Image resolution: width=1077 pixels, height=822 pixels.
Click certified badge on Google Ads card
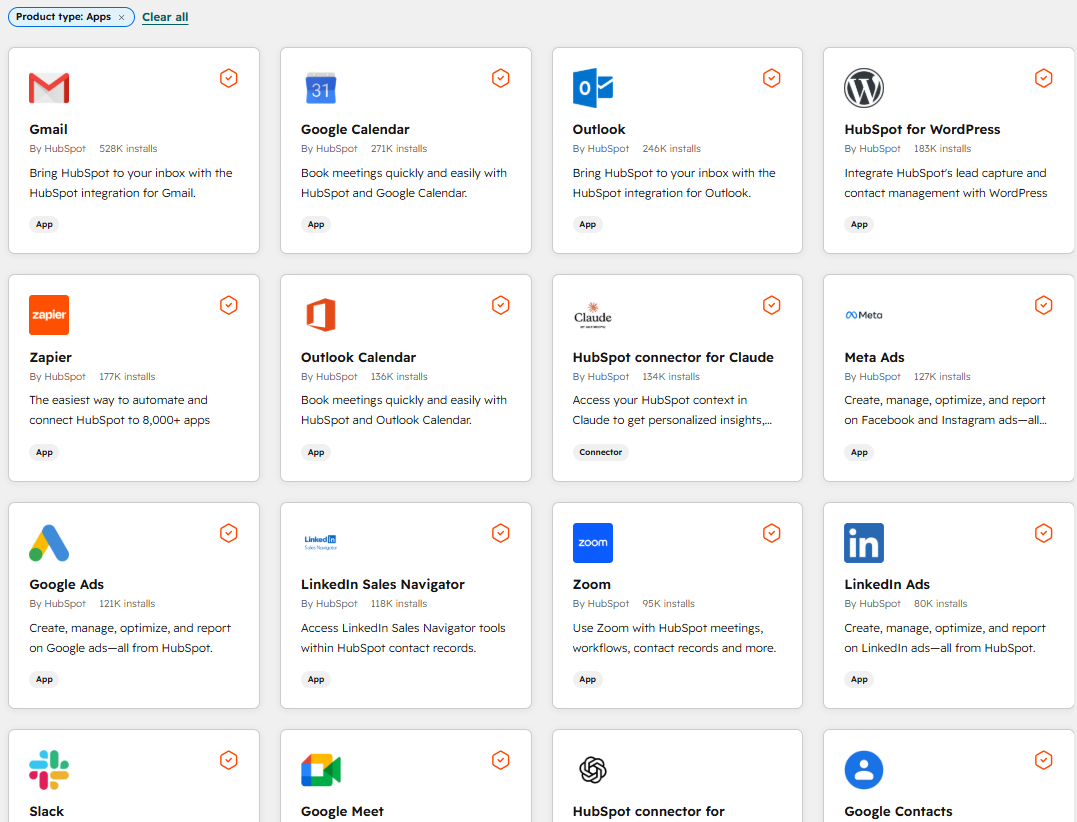point(229,534)
